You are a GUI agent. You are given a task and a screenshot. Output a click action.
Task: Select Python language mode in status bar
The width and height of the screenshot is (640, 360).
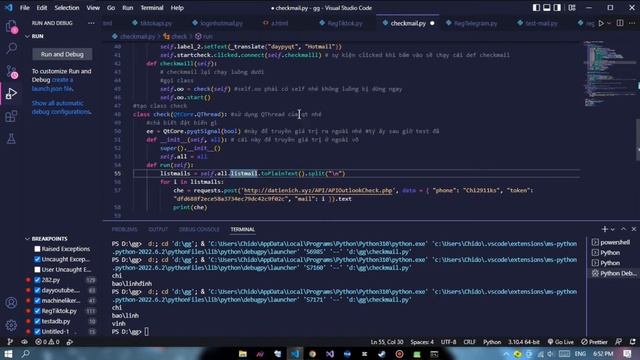pos(492,342)
